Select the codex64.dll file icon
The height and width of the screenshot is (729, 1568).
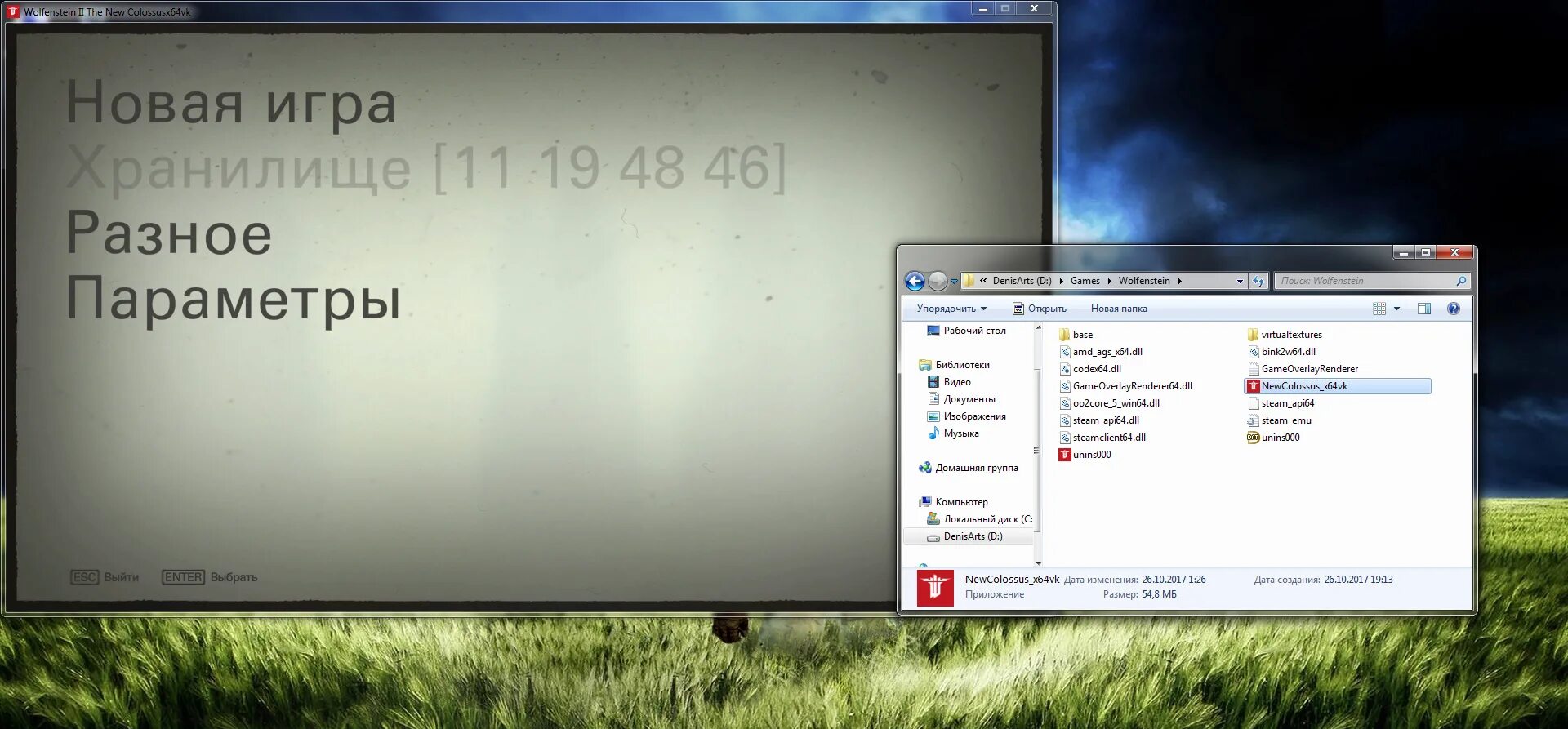pyautogui.click(x=1065, y=369)
